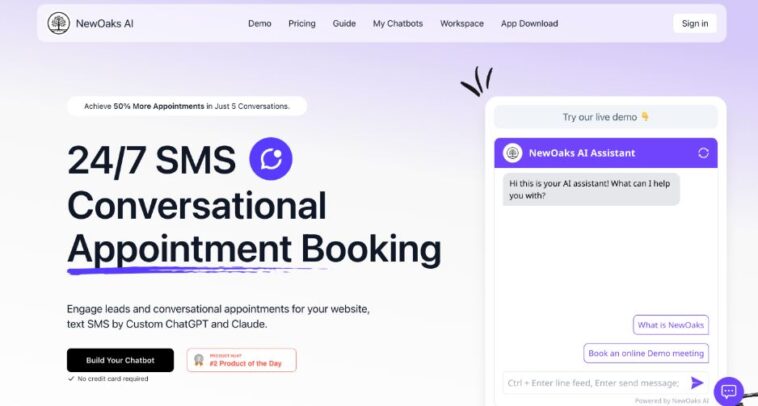Click the assistant avatar in the chat header

[513, 153]
